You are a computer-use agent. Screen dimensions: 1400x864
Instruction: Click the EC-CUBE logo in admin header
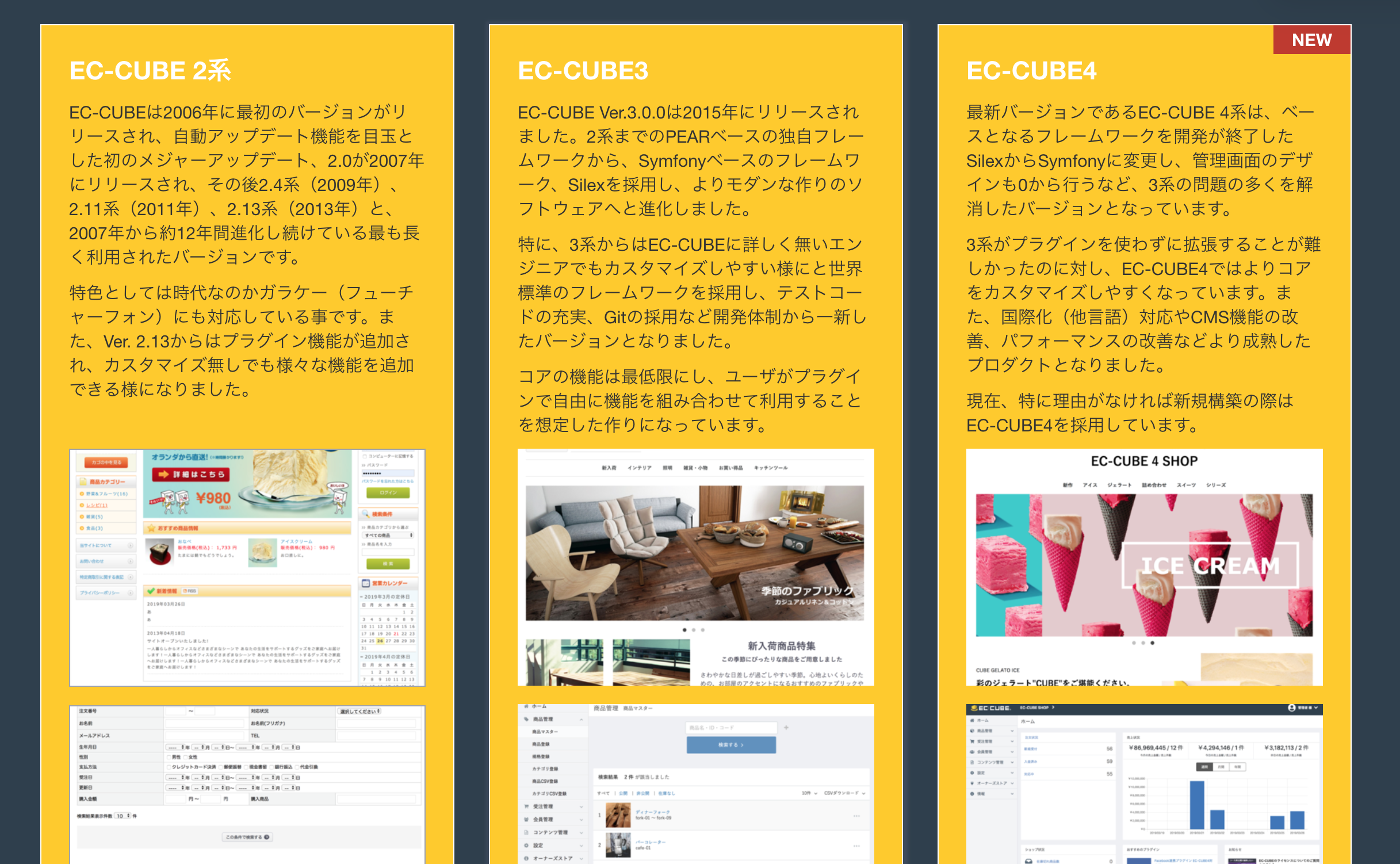pos(990,708)
